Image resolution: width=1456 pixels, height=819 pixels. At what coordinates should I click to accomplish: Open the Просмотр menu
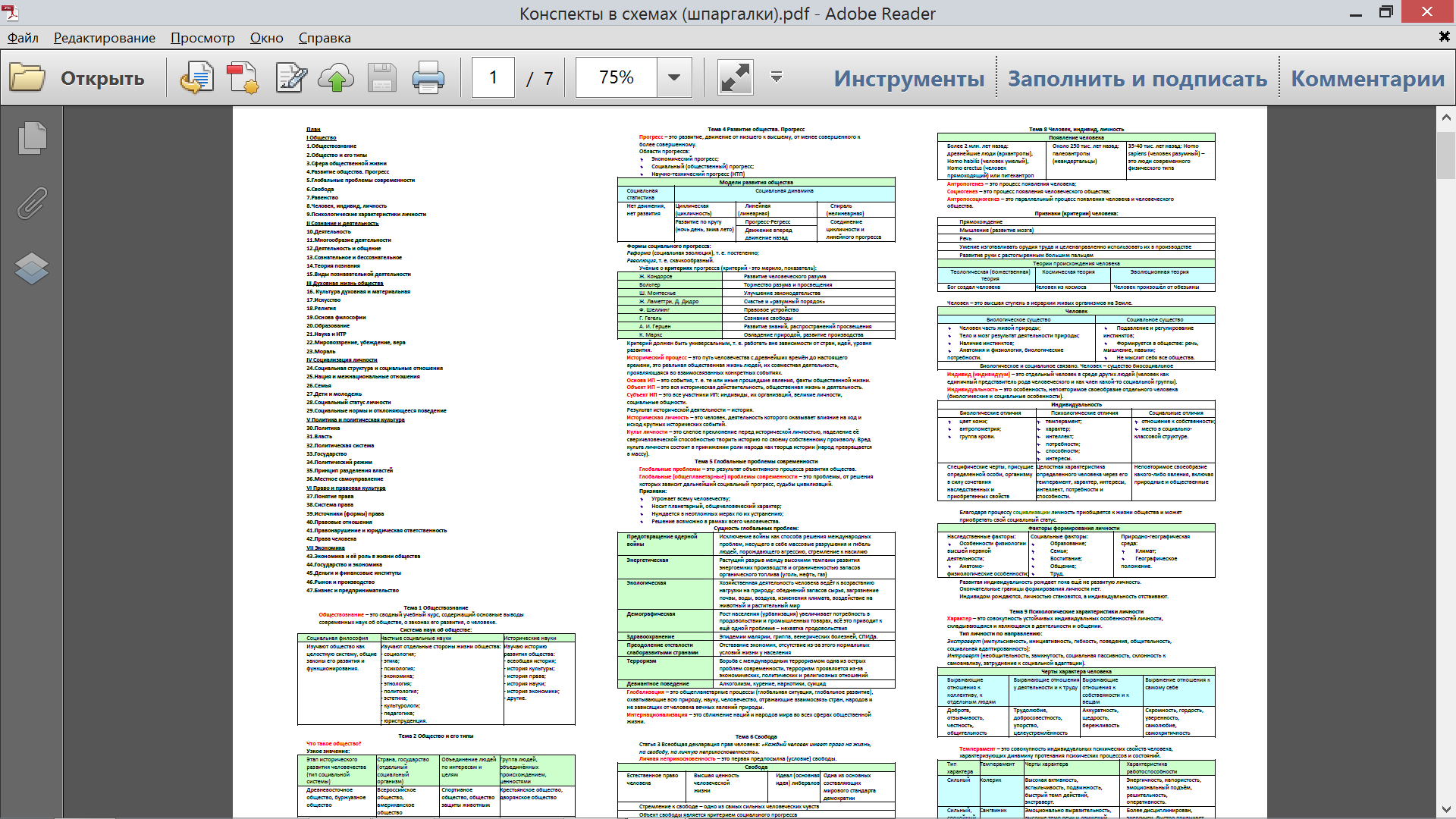point(202,38)
